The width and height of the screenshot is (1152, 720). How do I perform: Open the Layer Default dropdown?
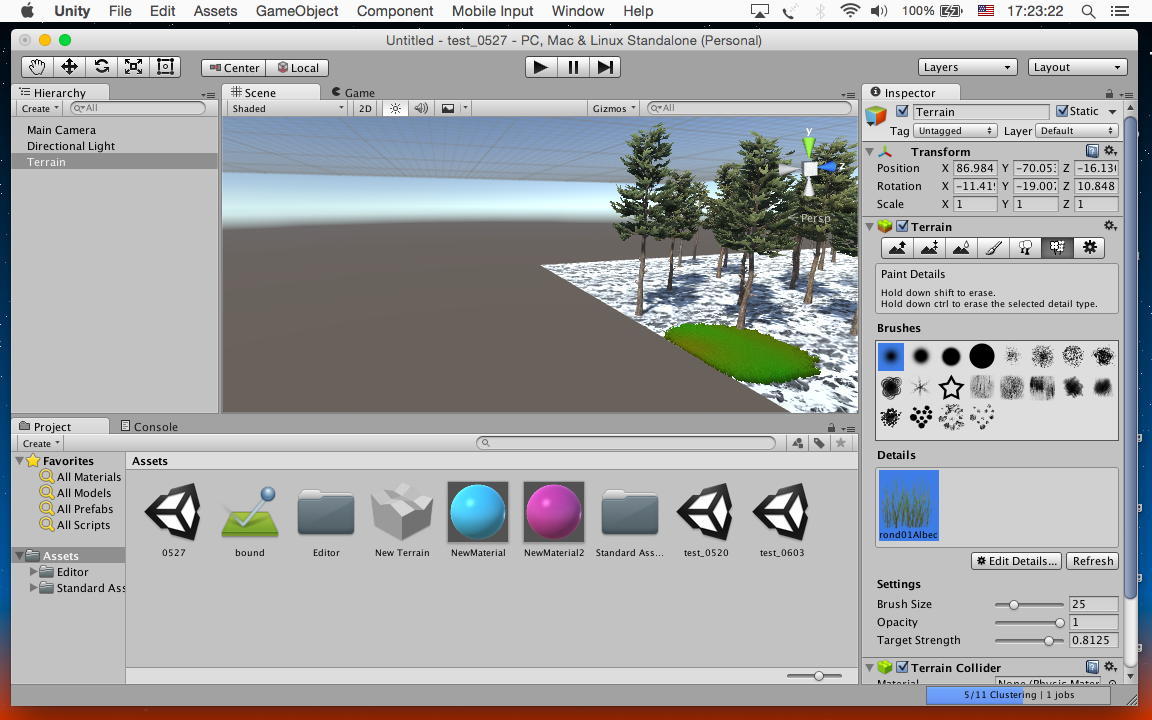pos(1077,131)
